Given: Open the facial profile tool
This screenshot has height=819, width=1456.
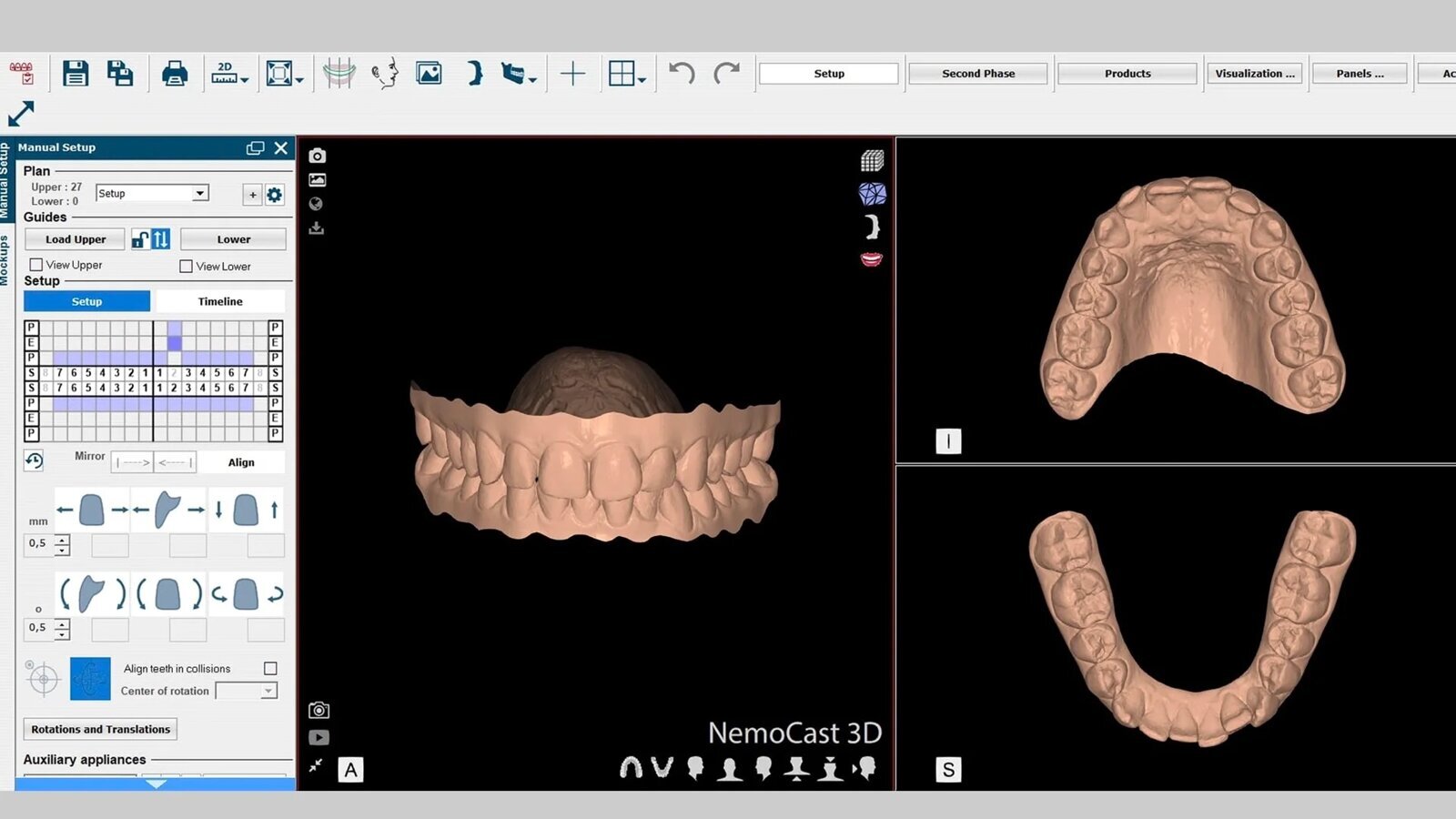Looking at the screenshot, I should pyautogui.click(x=384, y=73).
